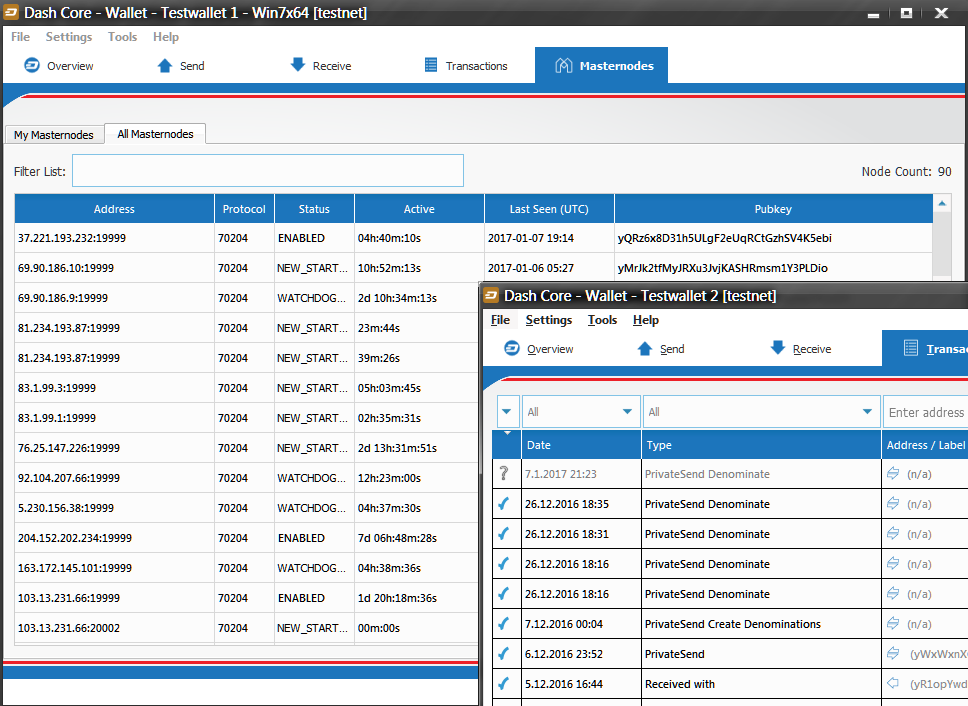Switch to the All Masternodes tab

point(155,134)
